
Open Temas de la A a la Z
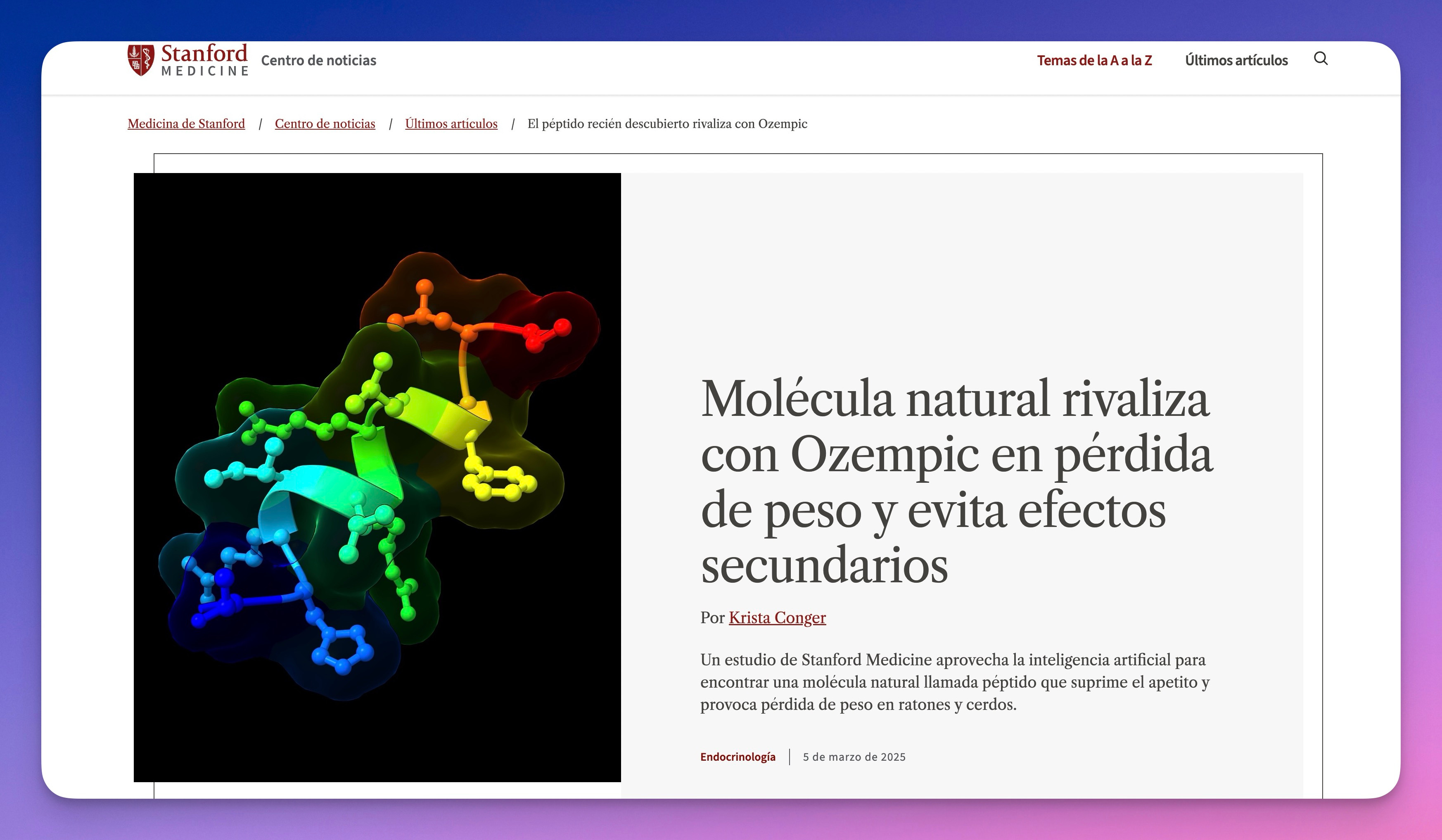tap(1094, 60)
